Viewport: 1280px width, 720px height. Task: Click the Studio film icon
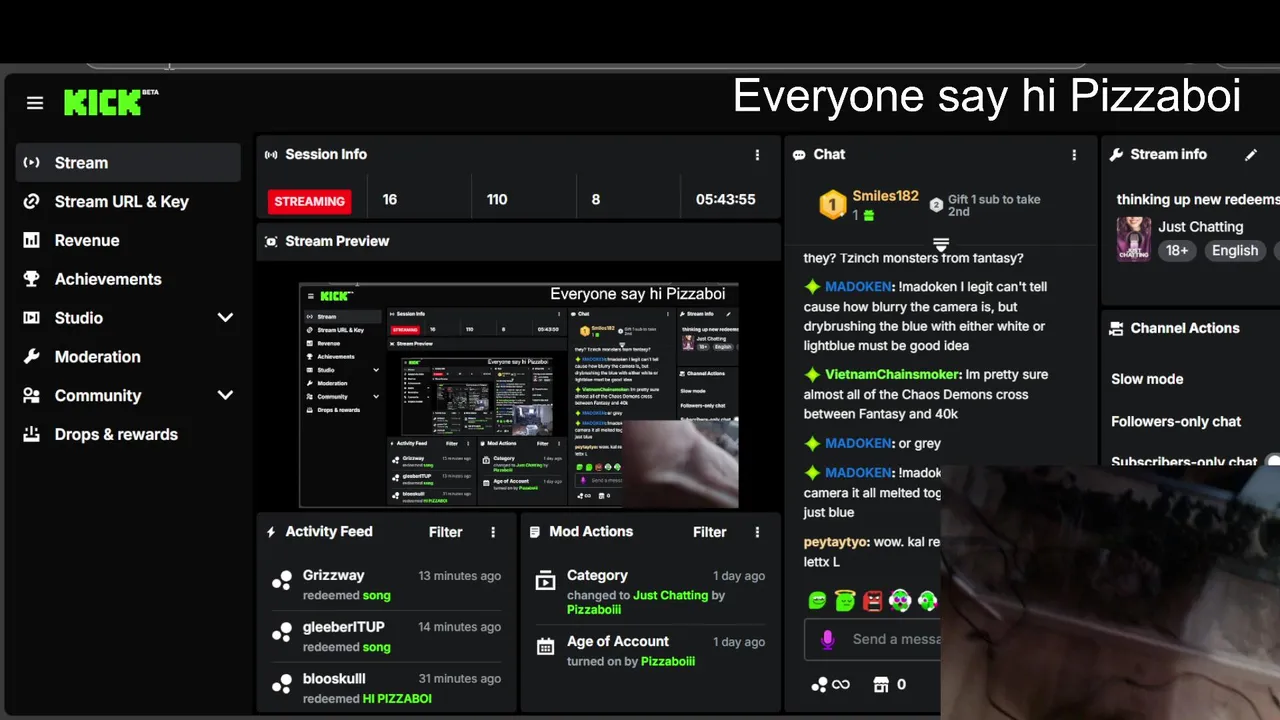(32, 318)
